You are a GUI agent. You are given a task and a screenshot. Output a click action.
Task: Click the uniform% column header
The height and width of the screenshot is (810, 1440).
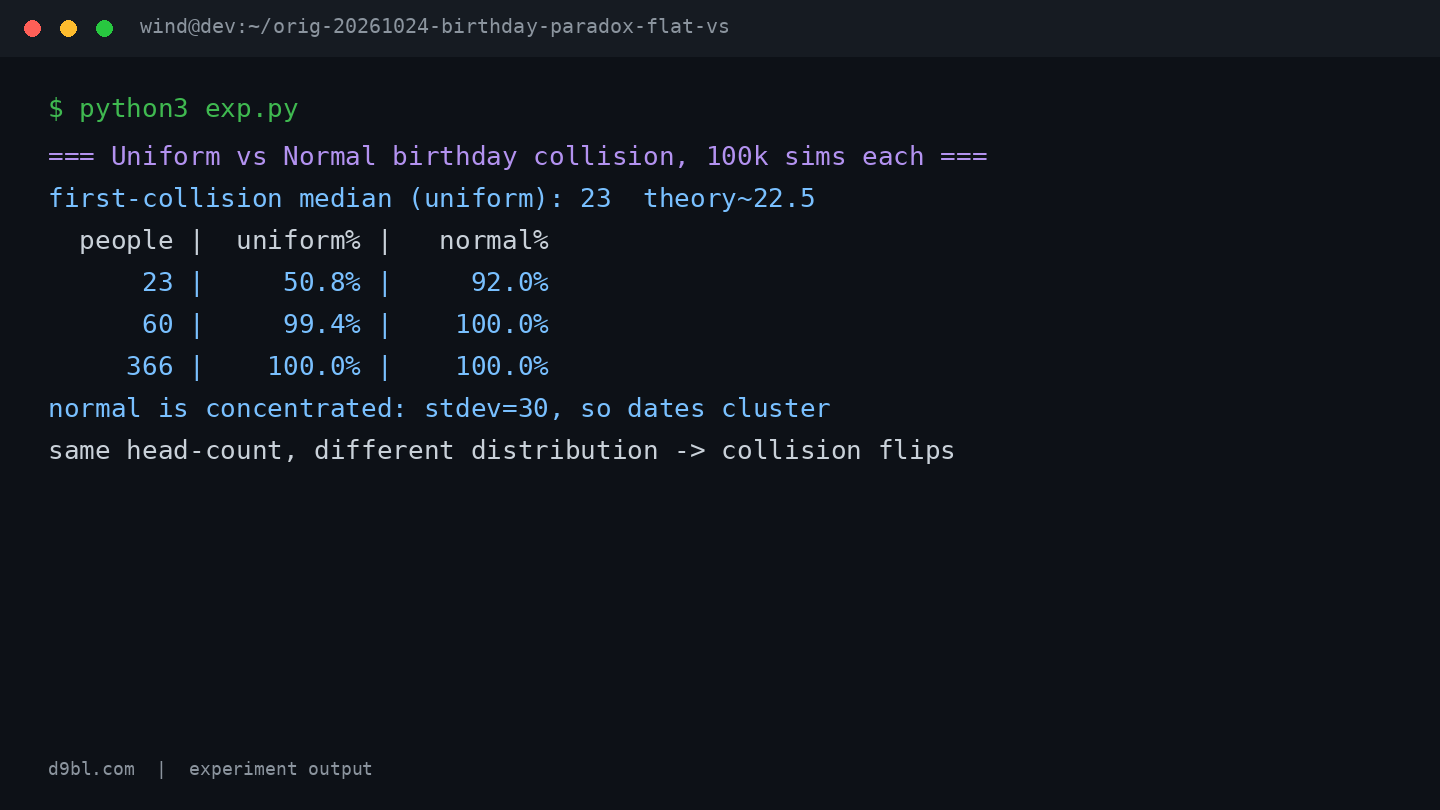298,240
